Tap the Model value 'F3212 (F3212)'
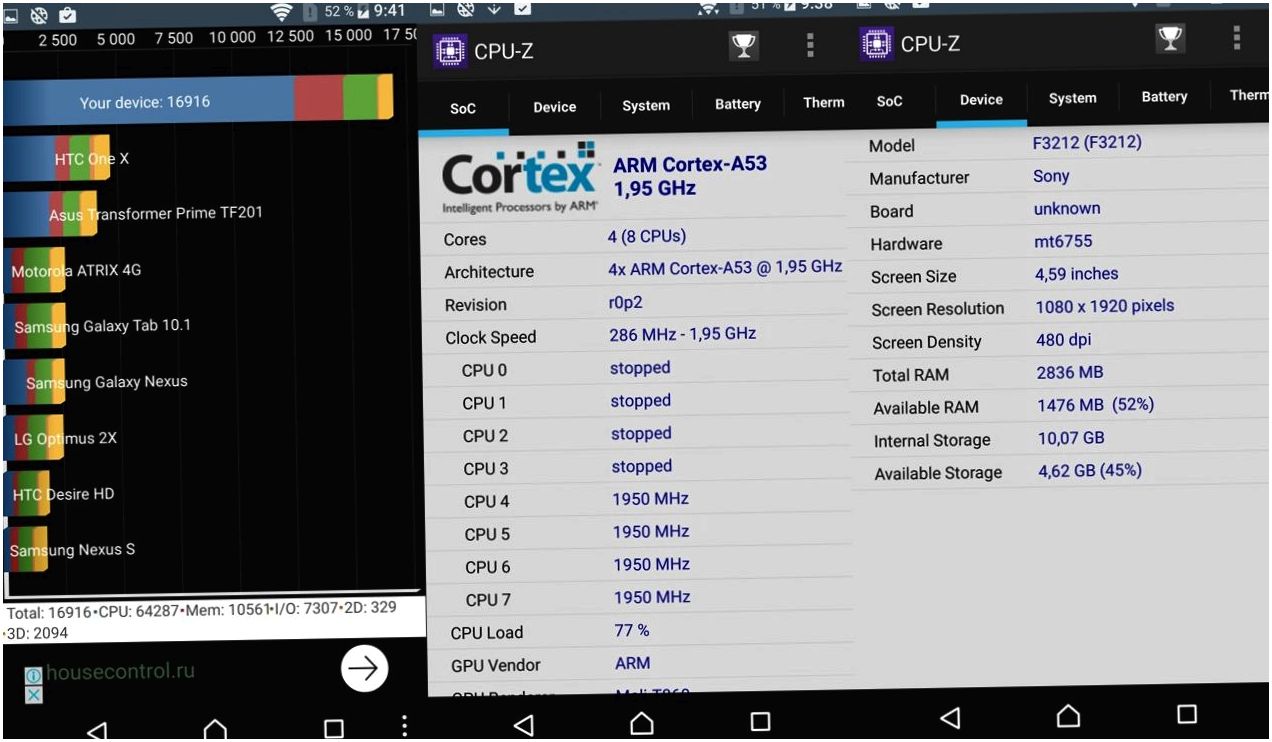Viewport: 1272px width, 742px height. pyautogui.click(x=1087, y=142)
